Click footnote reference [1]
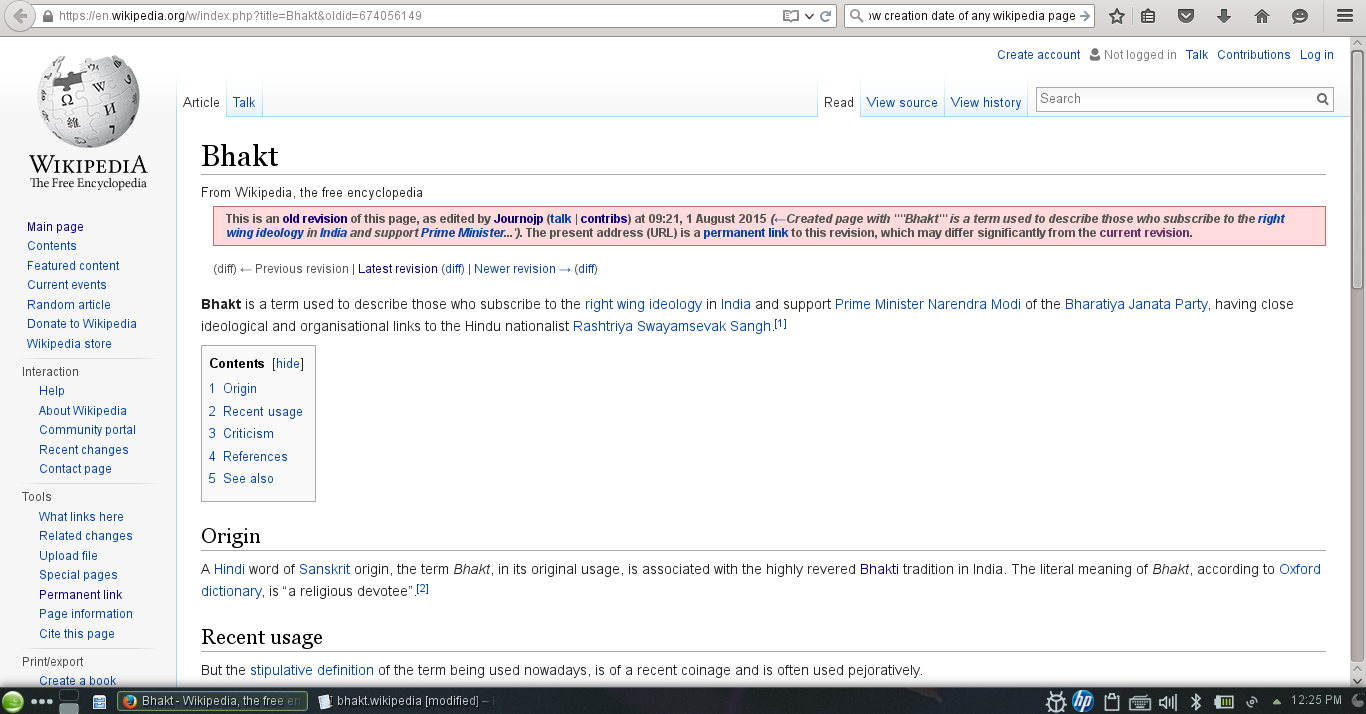 pyautogui.click(x=781, y=323)
